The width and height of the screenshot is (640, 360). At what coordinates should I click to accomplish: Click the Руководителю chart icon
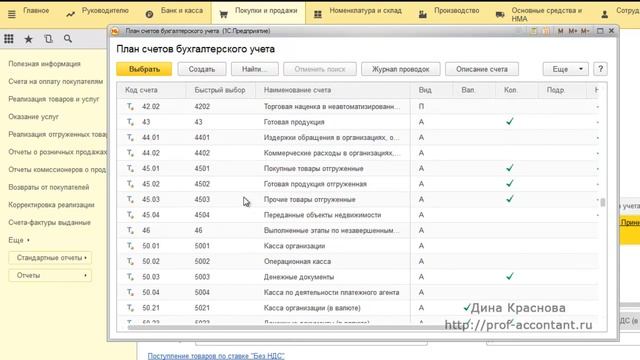pos(71,14)
